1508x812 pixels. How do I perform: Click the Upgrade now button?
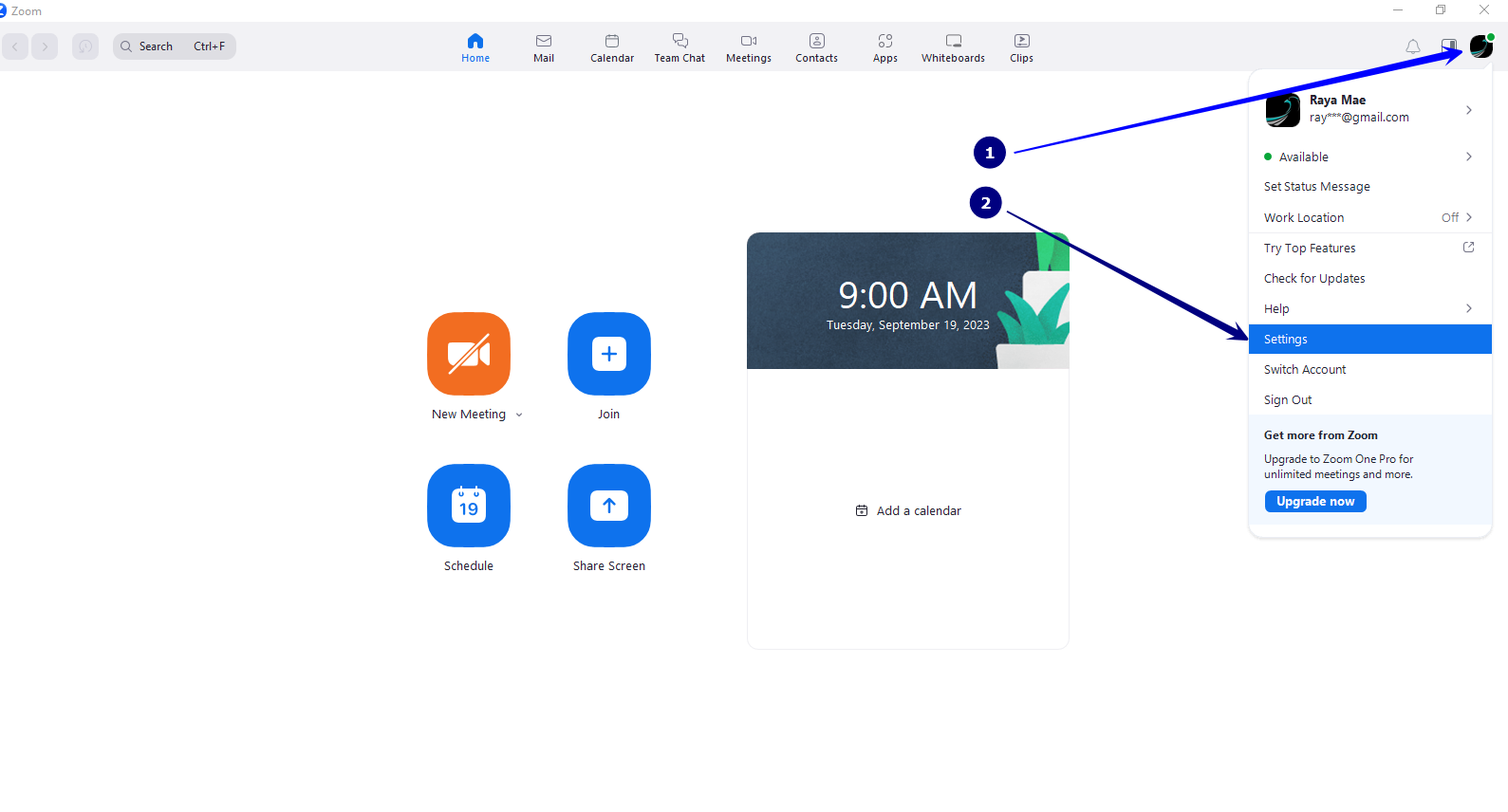(x=1315, y=501)
